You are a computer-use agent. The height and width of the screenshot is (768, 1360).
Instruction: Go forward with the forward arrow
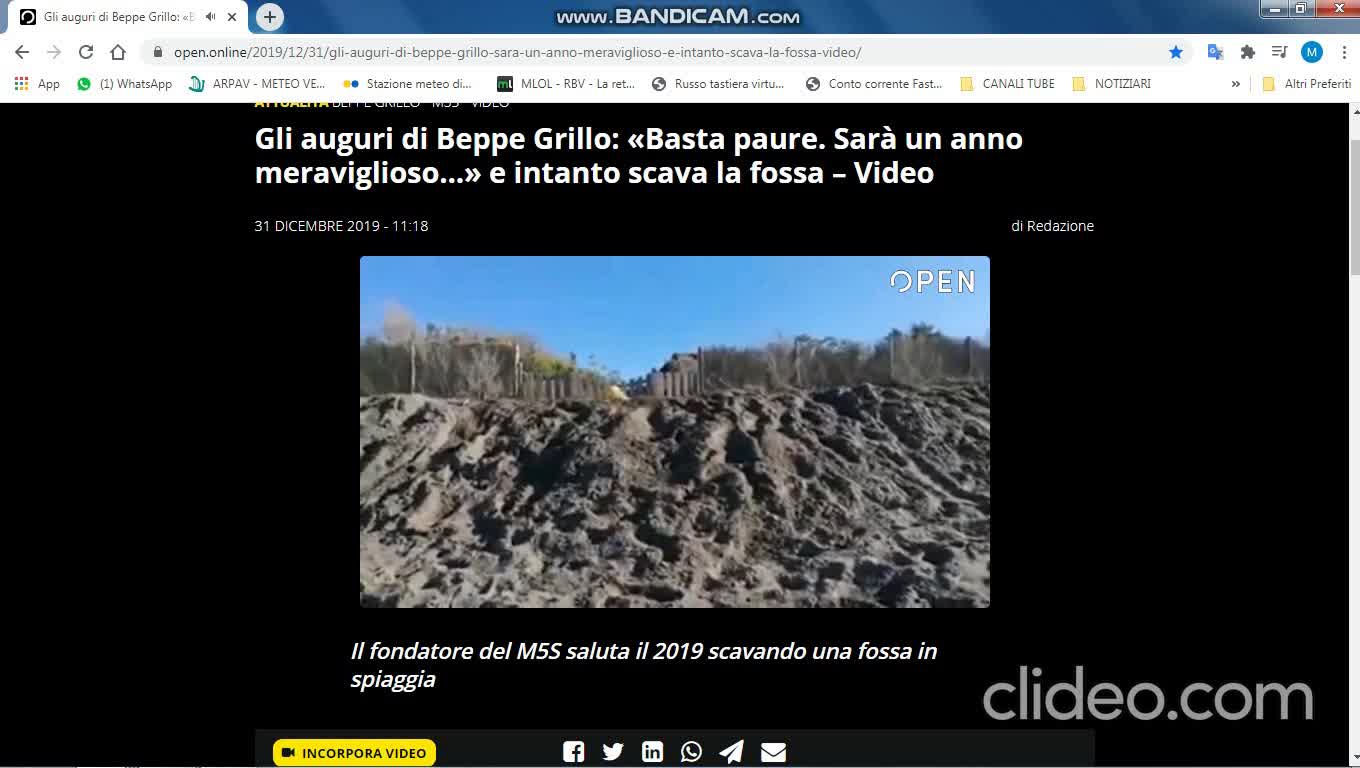54,52
